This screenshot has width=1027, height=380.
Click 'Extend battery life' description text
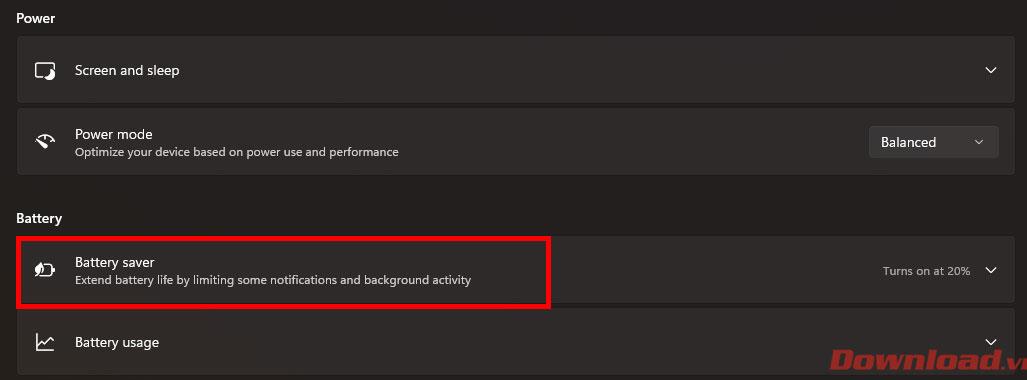tap(272, 280)
